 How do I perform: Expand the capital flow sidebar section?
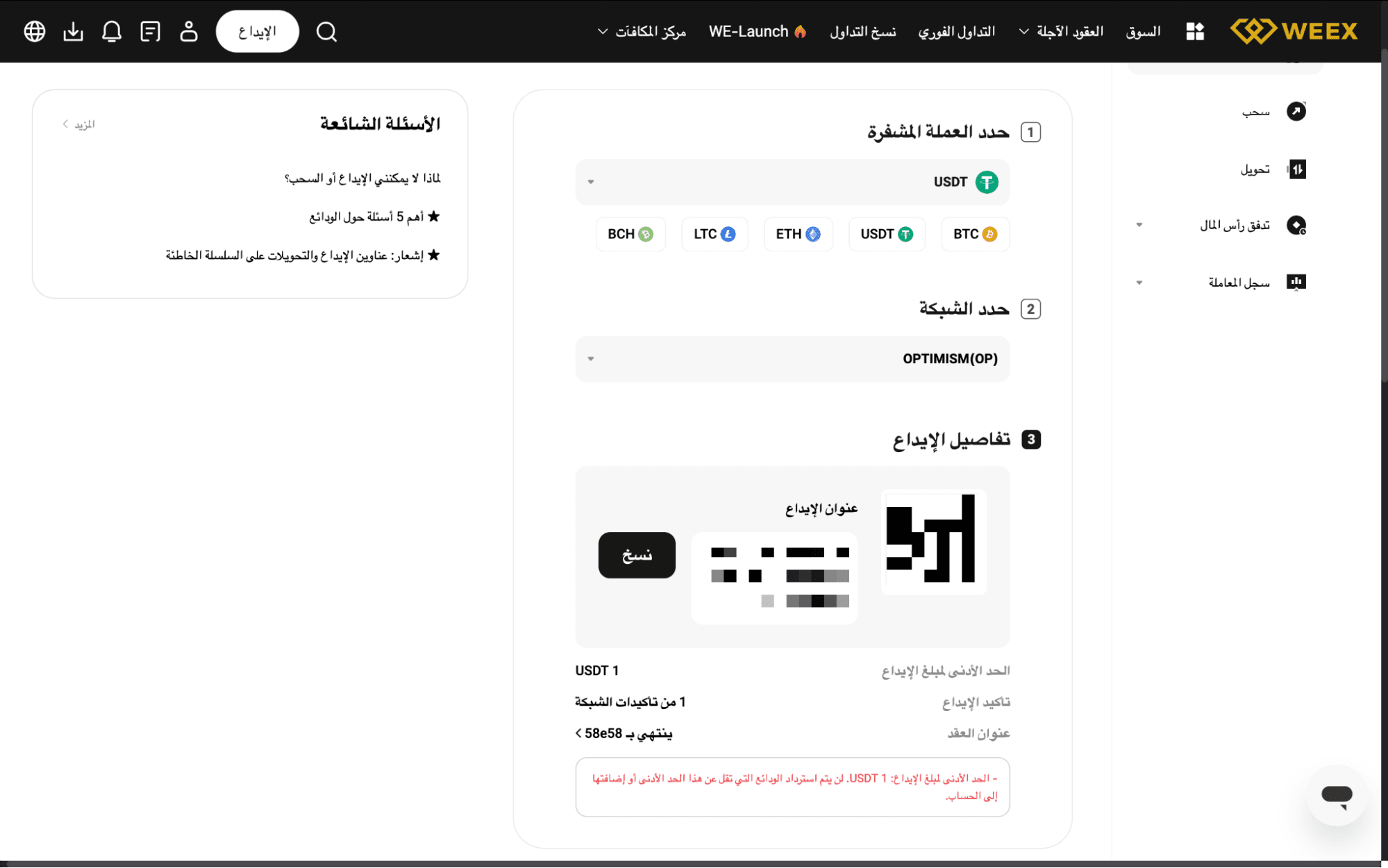[1235, 225]
